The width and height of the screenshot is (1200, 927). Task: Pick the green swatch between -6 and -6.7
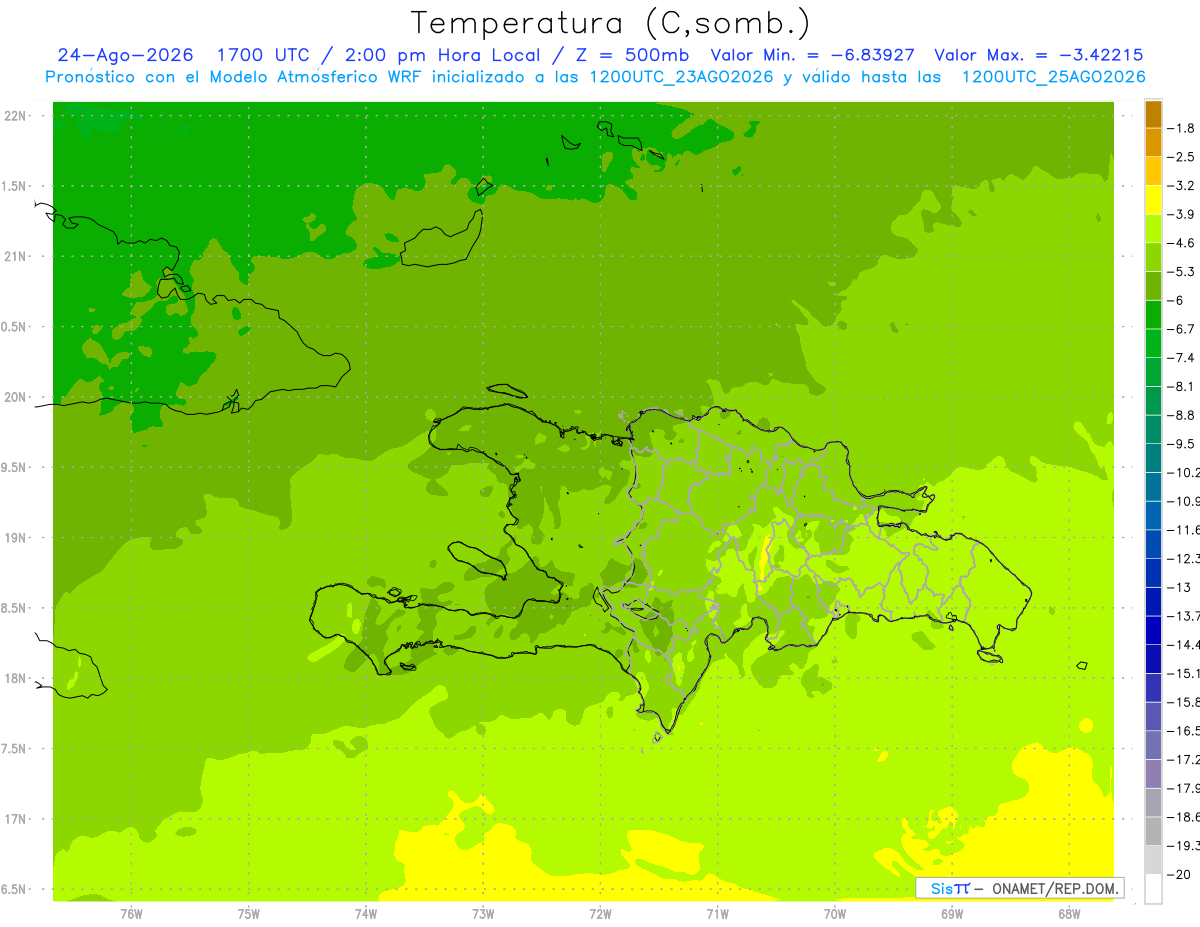(x=1153, y=315)
